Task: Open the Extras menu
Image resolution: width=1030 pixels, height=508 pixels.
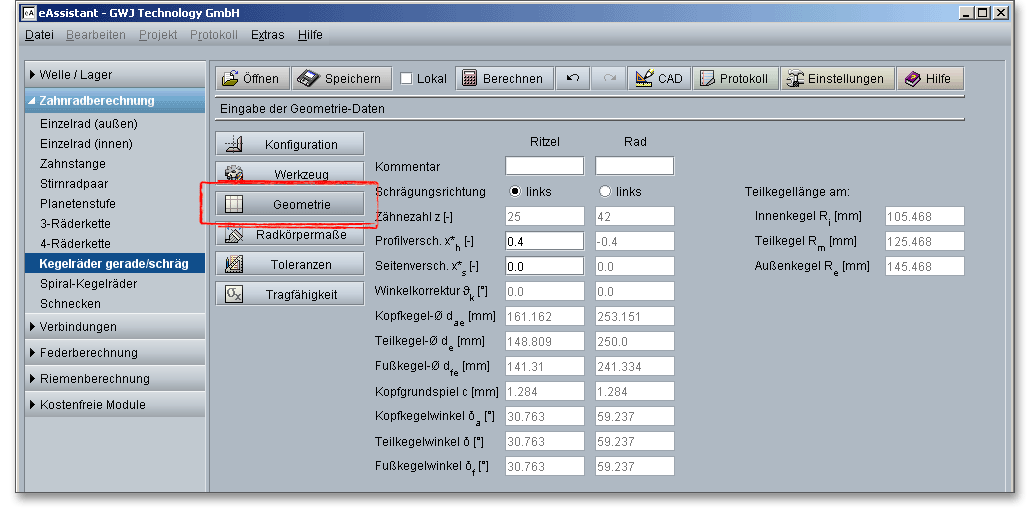Action: click(x=267, y=35)
